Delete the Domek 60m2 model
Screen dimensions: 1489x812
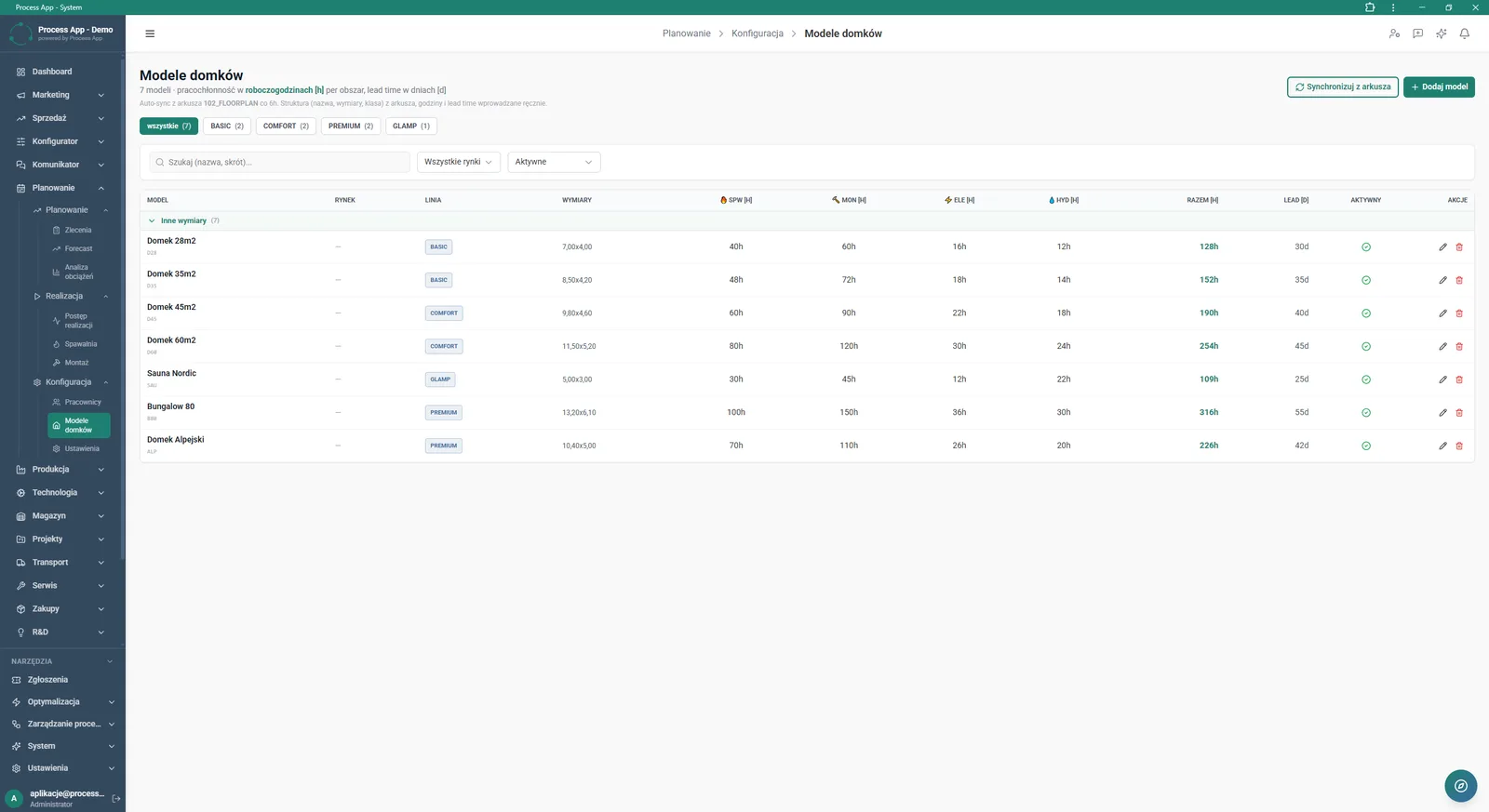[x=1459, y=346]
